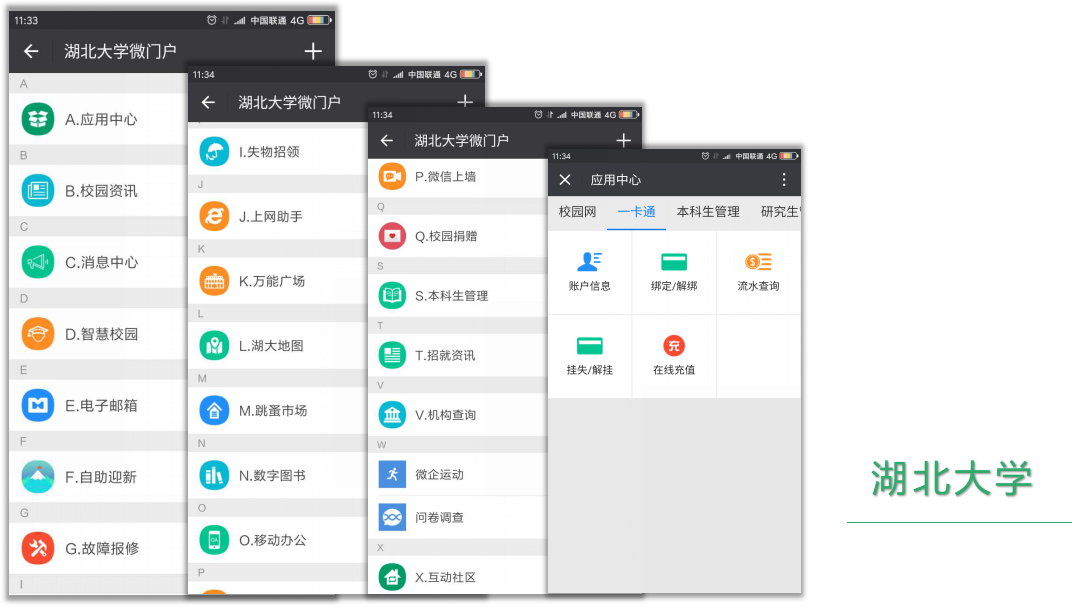Tap the 微企运动 runner icon

(392, 474)
